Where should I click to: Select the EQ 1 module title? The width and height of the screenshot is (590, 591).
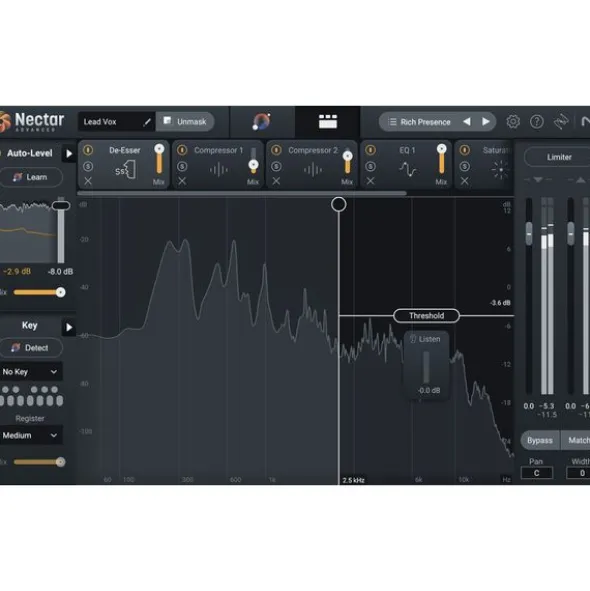[407, 150]
